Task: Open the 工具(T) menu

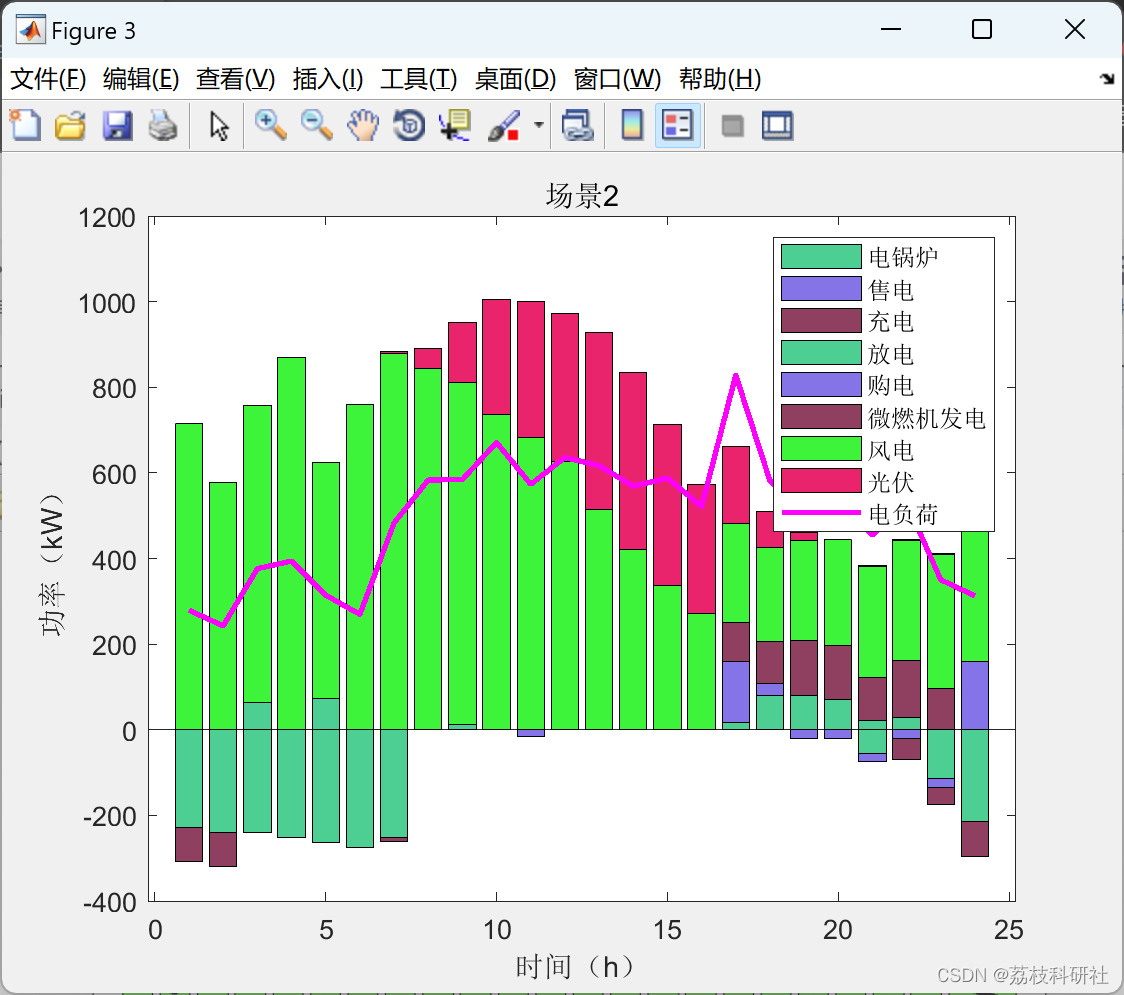Action: point(419,79)
